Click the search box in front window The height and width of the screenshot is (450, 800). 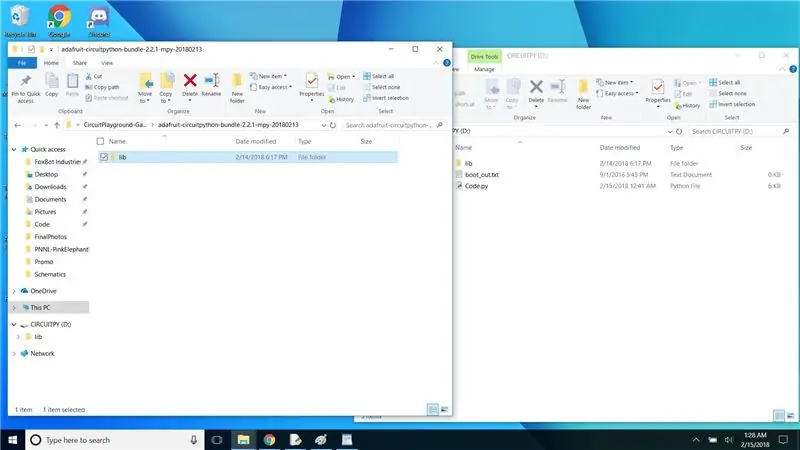coord(392,125)
